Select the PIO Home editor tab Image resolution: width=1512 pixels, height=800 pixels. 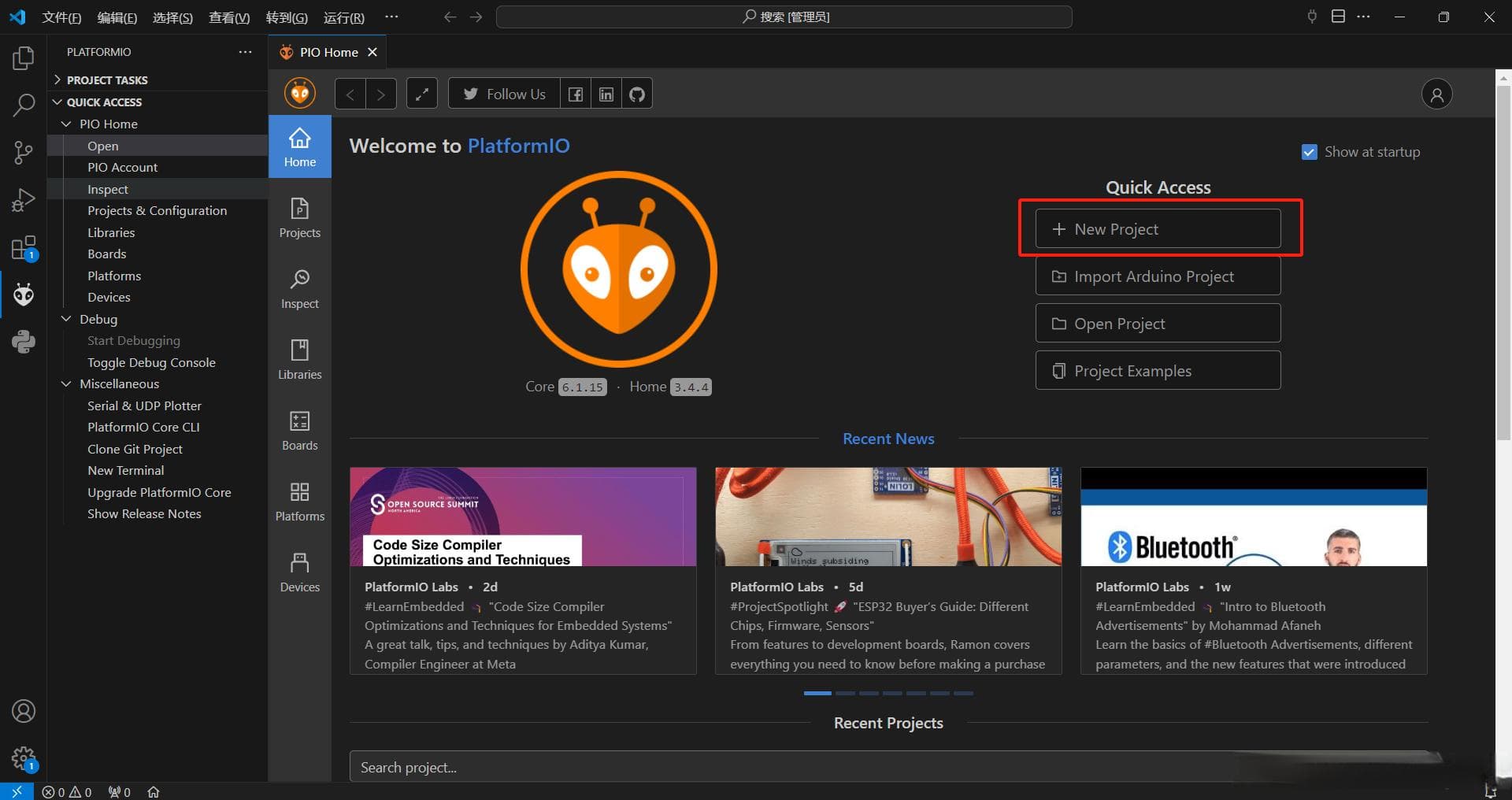click(x=328, y=52)
